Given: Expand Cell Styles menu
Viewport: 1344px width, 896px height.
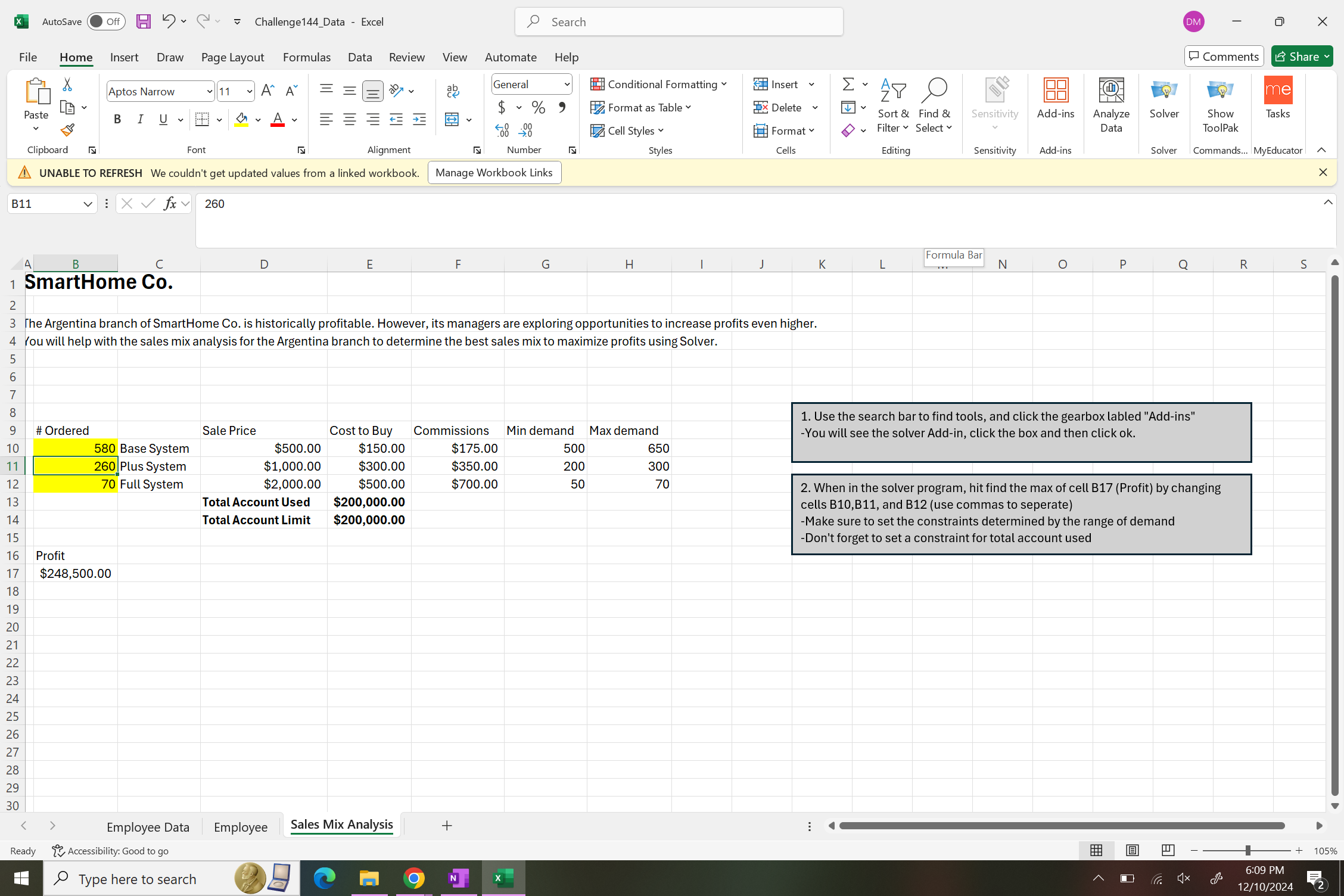Looking at the screenshot, I should (627, 131).
